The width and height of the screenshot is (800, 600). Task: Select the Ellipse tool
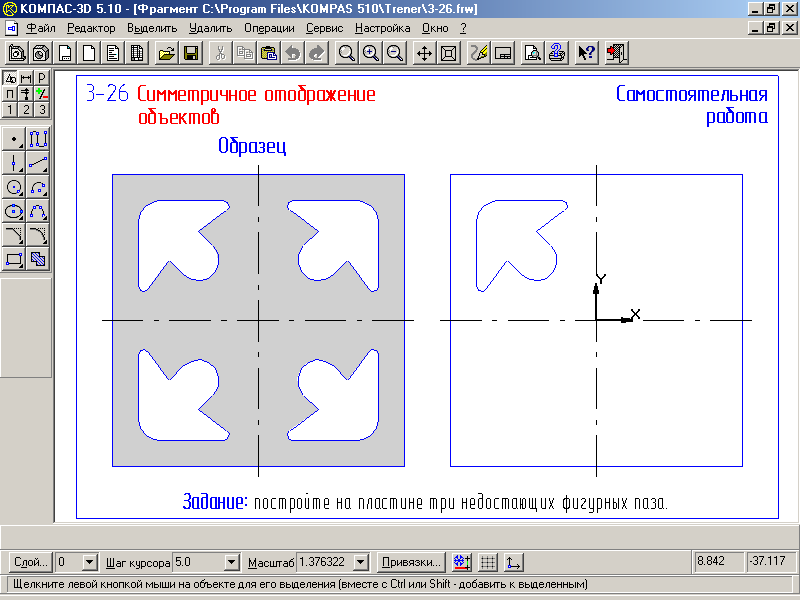coord(14,211)
